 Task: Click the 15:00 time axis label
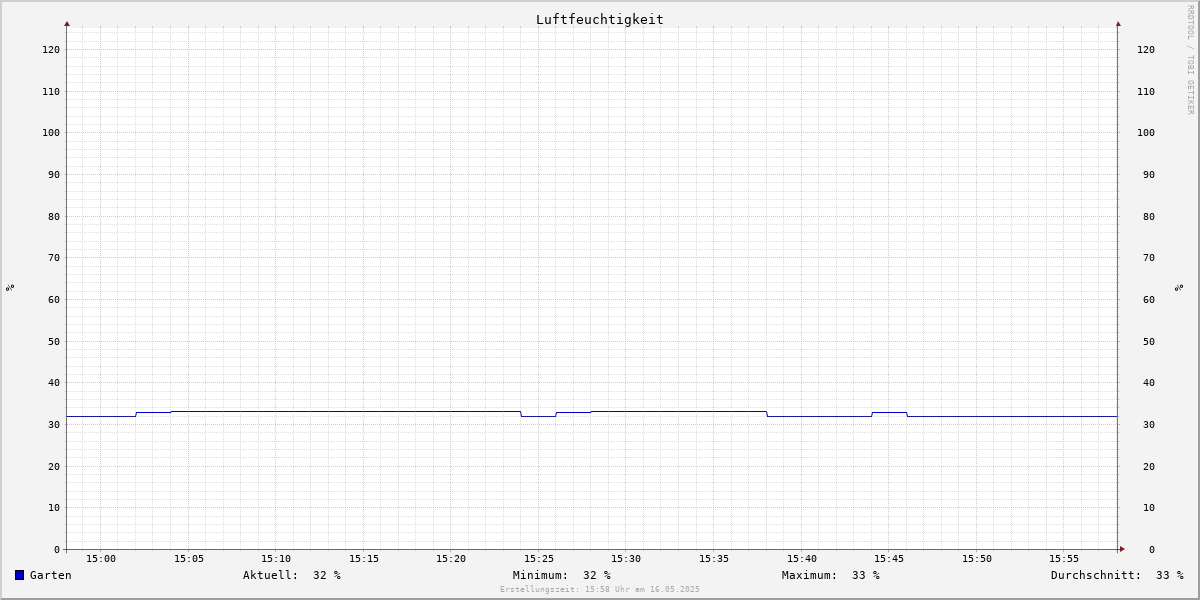pos(101,558)
